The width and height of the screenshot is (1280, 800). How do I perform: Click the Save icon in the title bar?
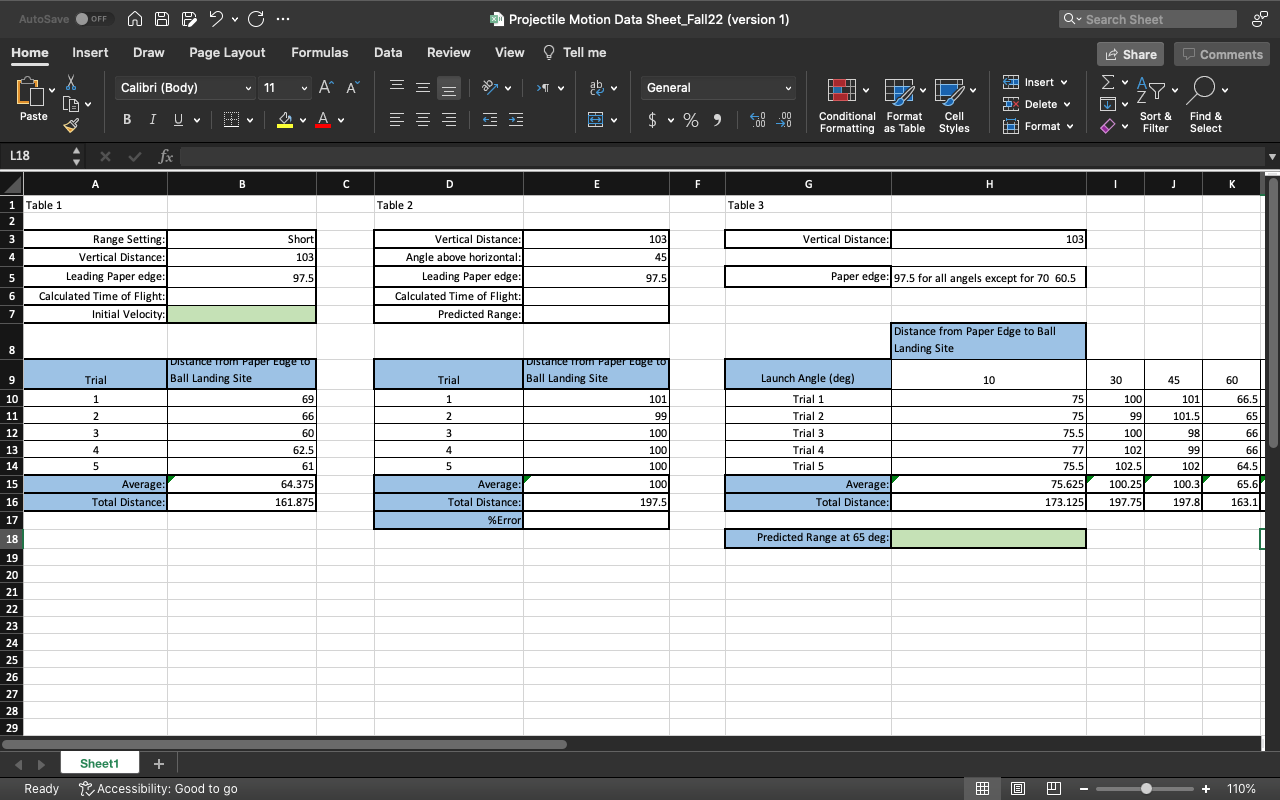click(161, 19)
